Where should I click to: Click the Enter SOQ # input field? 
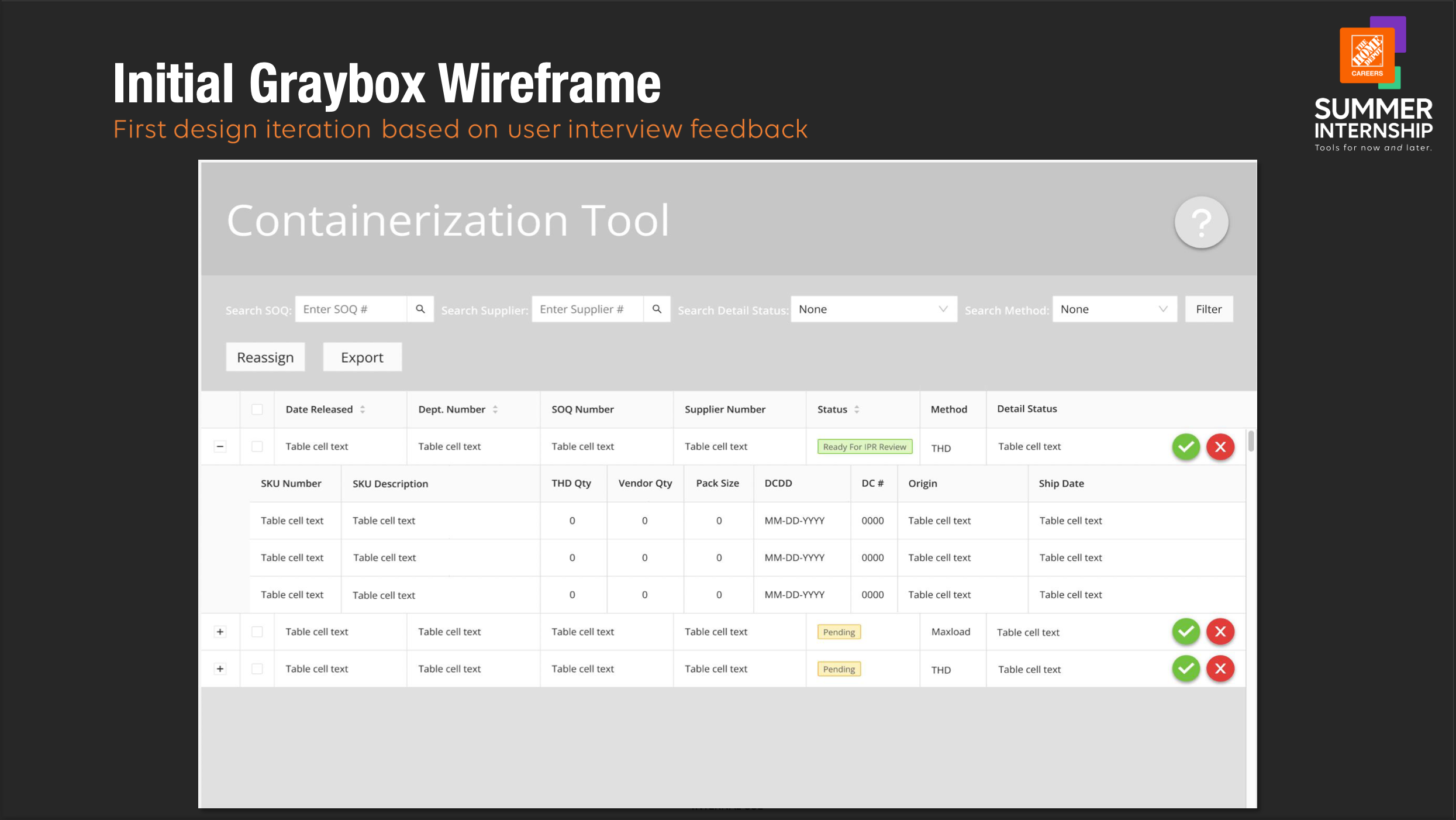point(351,309)
